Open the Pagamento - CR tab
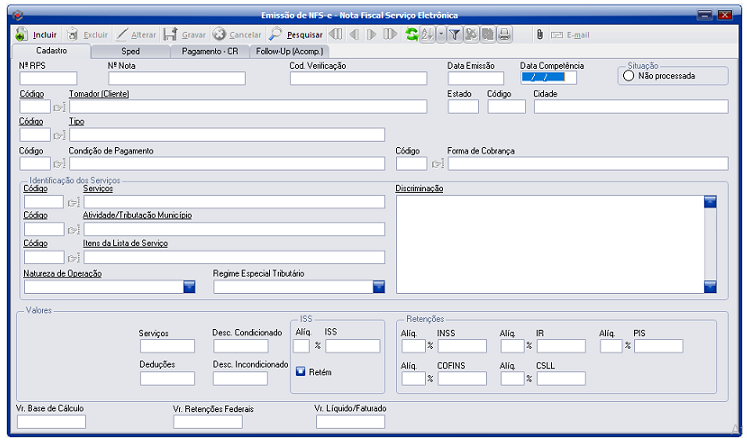The height and width of the screenshot is (444, 747). (210, 50)
